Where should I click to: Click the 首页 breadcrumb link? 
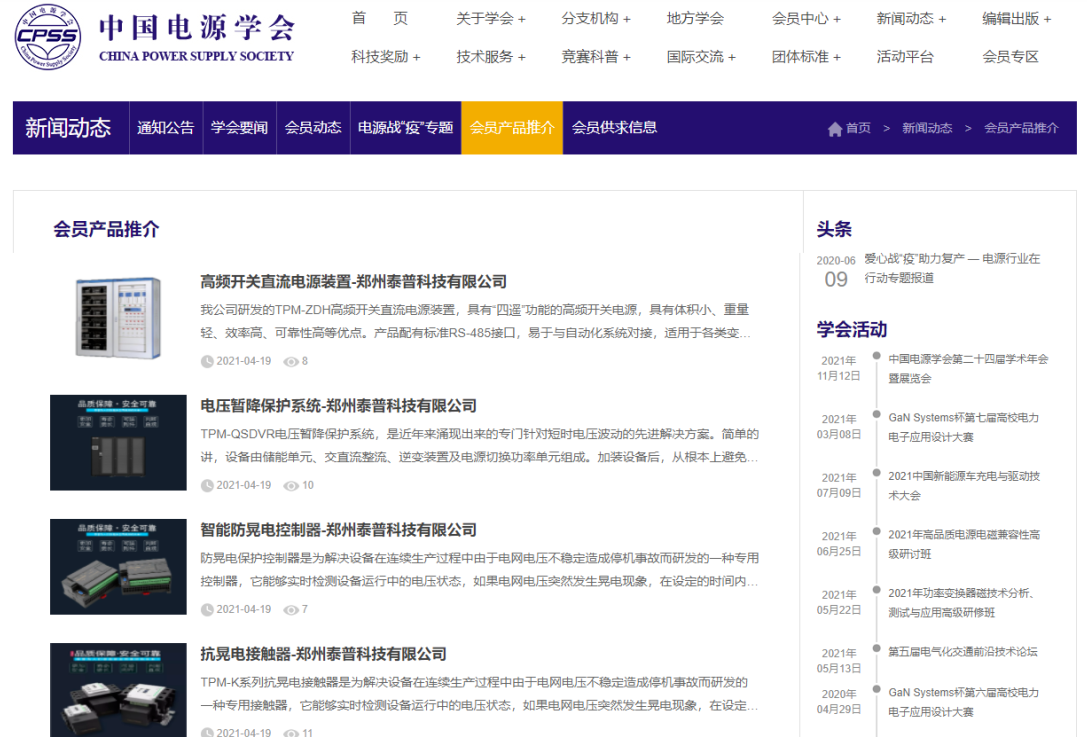pyautogui.click(x=858, y=128)
